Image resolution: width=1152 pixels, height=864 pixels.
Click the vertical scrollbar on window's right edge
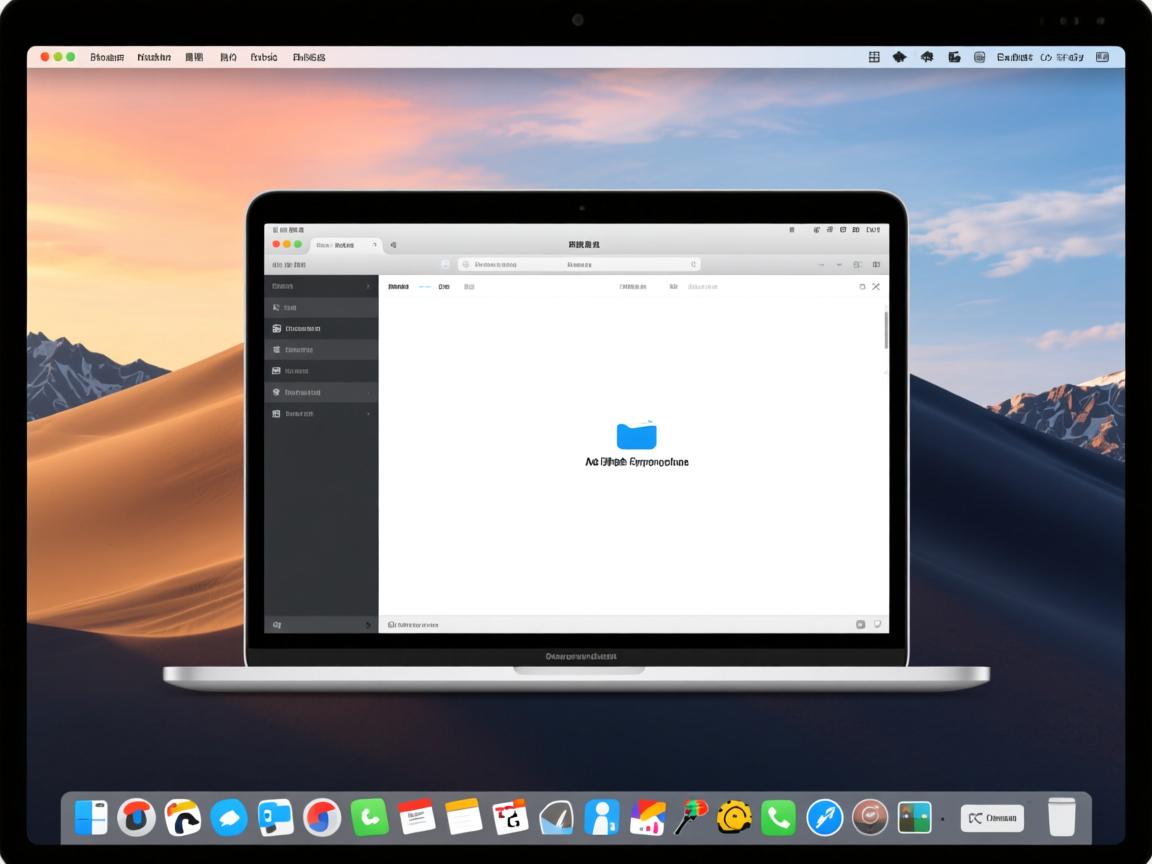pyautogui.click(x=886, y=330)
